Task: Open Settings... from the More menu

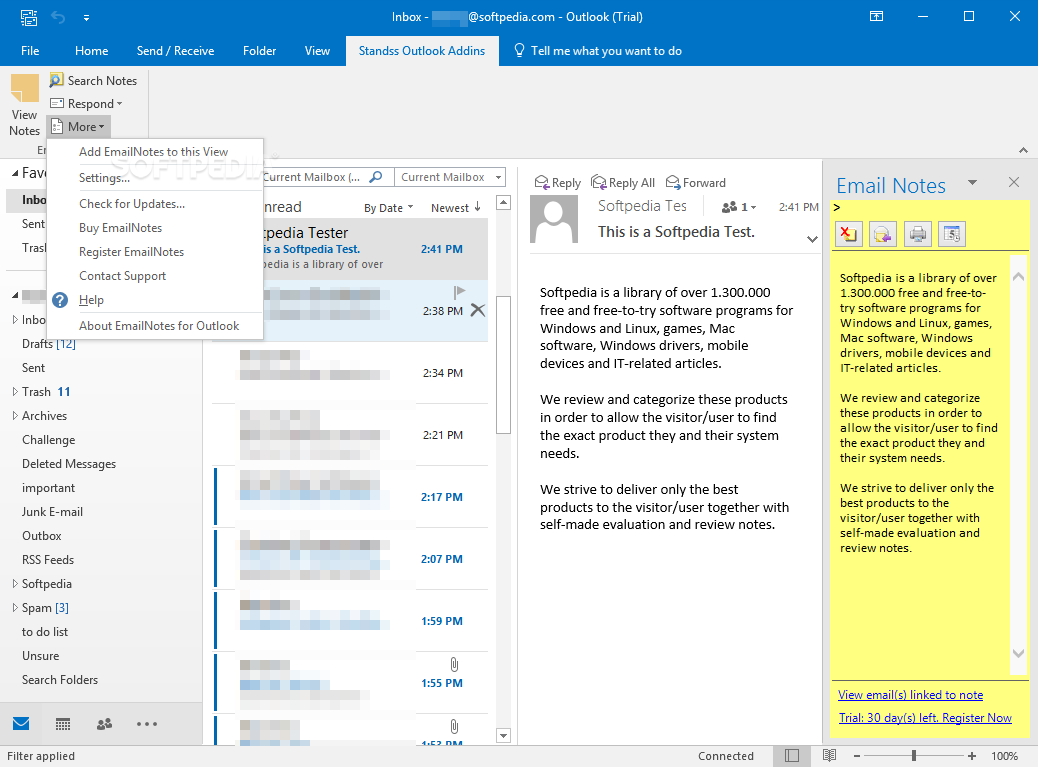Action: click(x=104, y=177)
